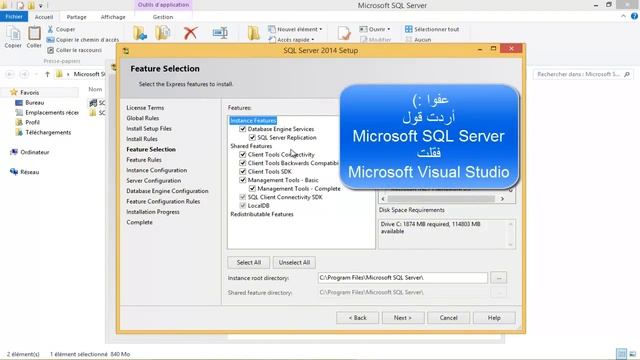The height and width of the screenshot is (360, 640).
Task: Click the Propriétés checkmark icon in the ribbon
Action: click(x=344, y=33)
